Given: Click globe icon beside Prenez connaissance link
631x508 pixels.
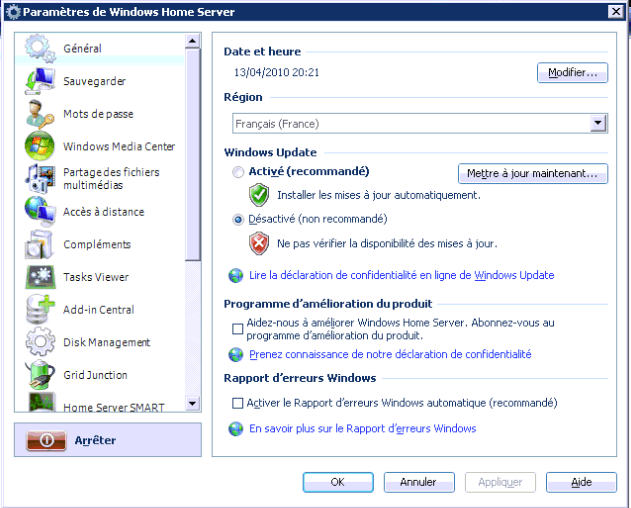Looking at the screenshot, I should pyautogui.click(x=236, y=355).
